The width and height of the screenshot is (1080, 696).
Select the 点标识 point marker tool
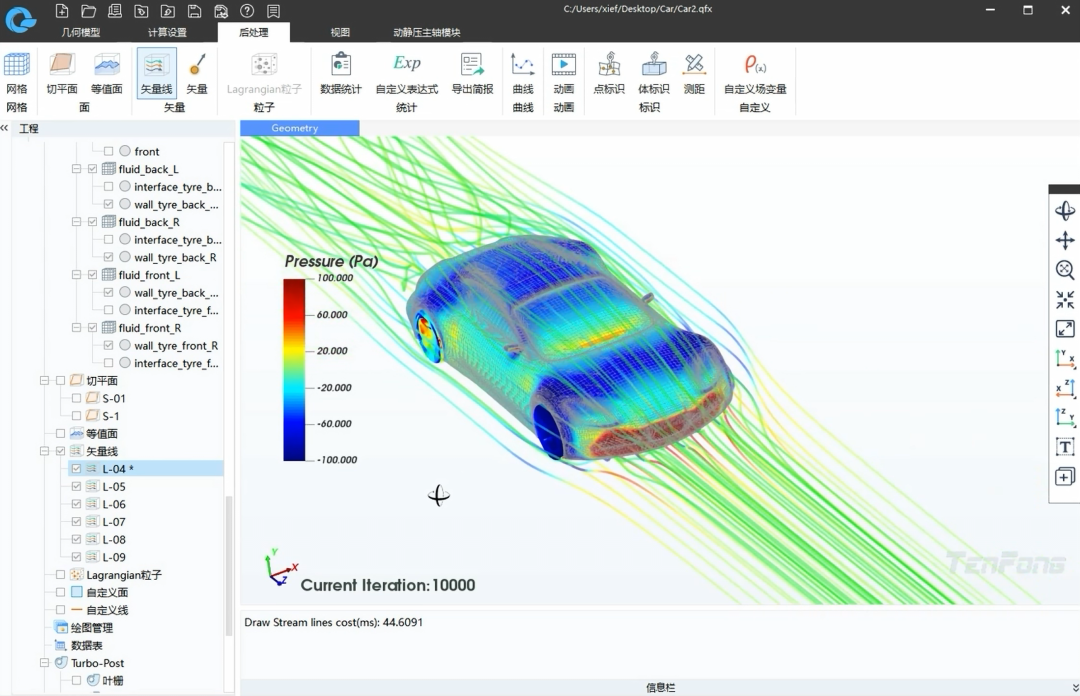click(609, 73)
